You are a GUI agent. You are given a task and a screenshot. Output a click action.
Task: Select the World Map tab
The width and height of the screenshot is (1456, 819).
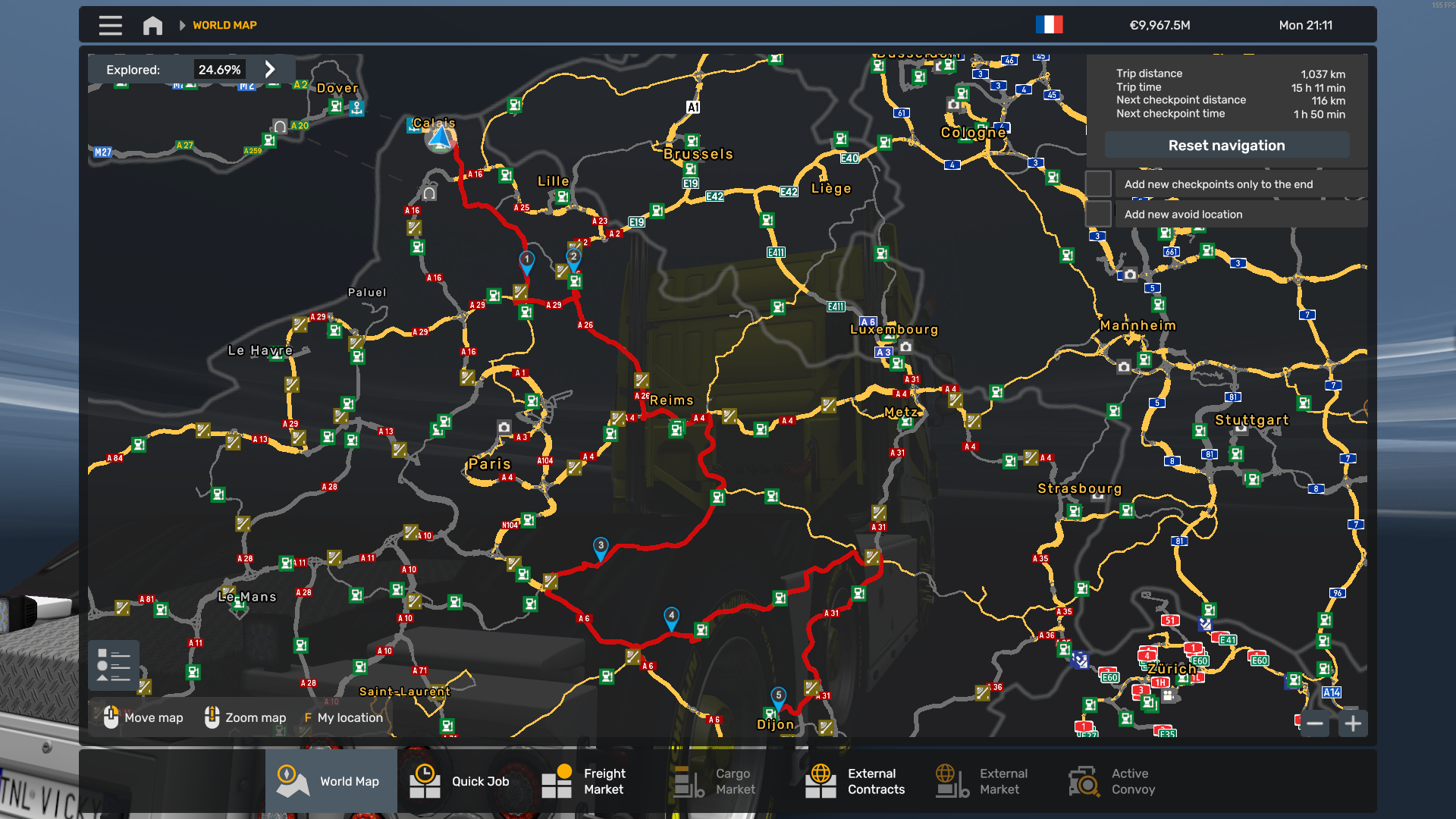[331, 781]
